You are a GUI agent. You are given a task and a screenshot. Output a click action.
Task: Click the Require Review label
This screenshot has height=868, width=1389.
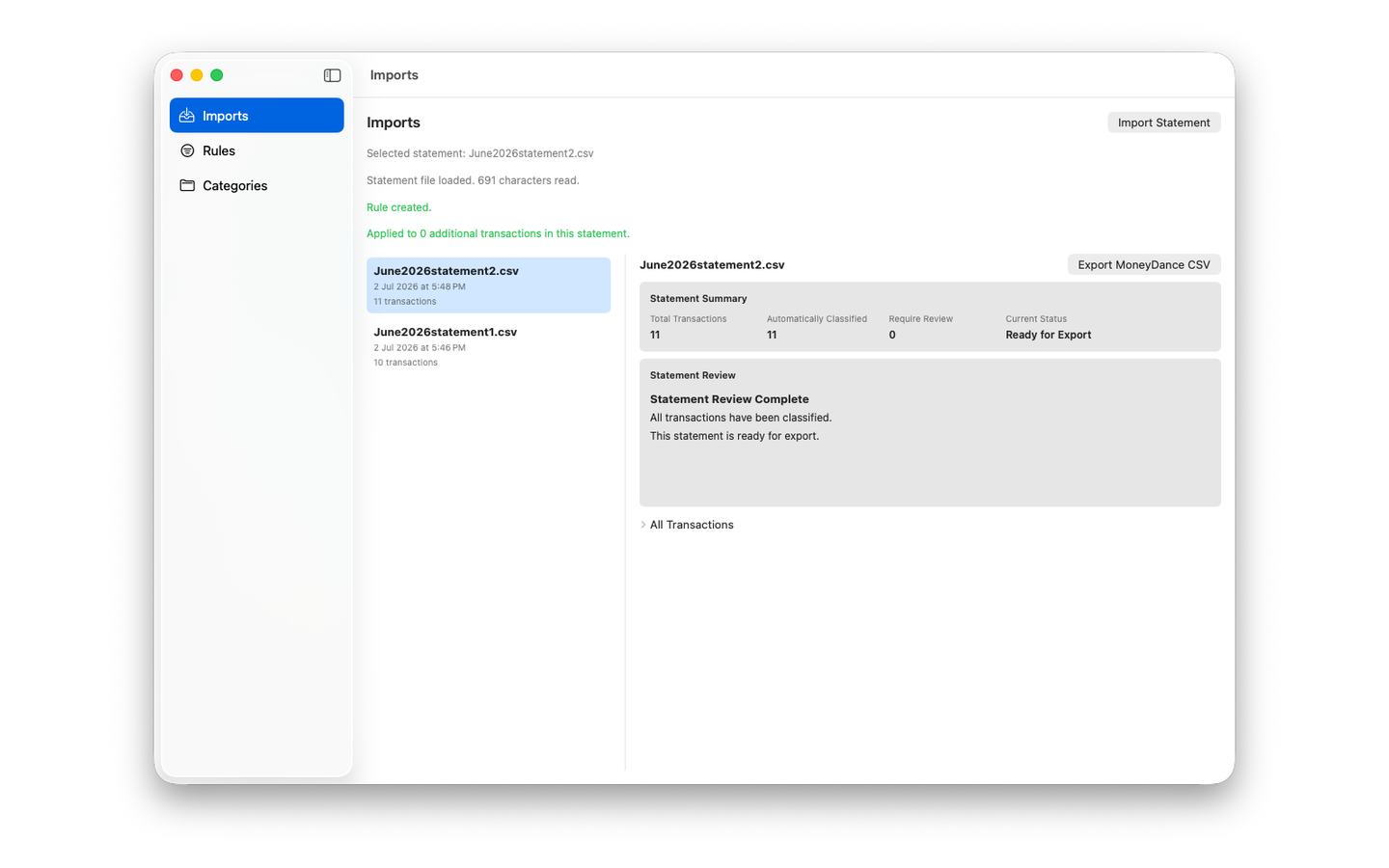coord(920,319)
